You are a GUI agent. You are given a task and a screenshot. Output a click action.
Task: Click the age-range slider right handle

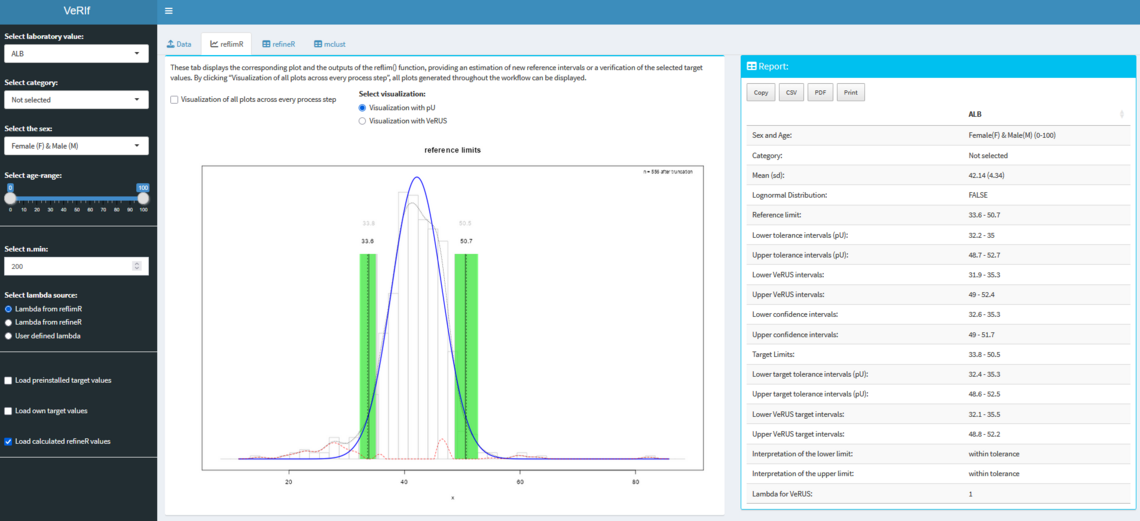(x=143, y=198)
